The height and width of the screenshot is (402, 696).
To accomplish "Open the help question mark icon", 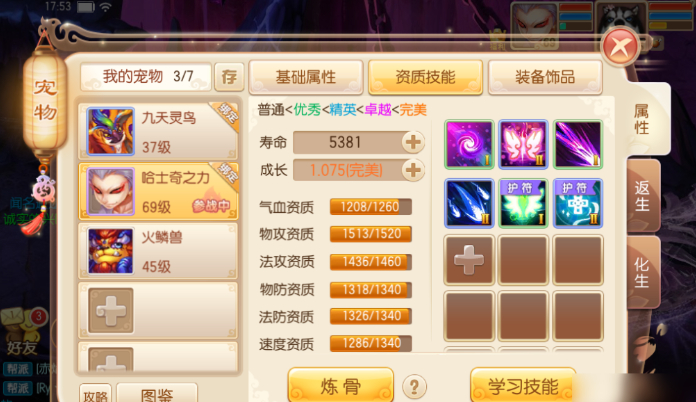I will [415, 387].
